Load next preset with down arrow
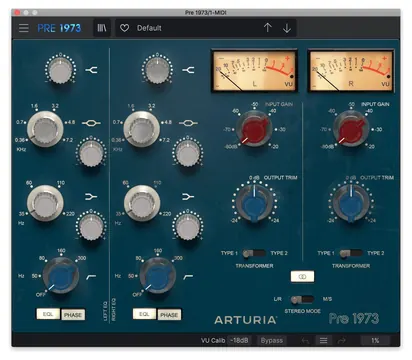 pos(287,28)
